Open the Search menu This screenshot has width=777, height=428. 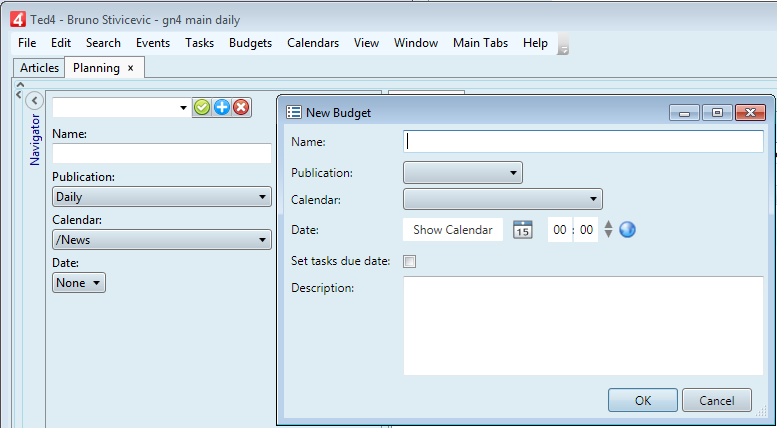(103, 43)
